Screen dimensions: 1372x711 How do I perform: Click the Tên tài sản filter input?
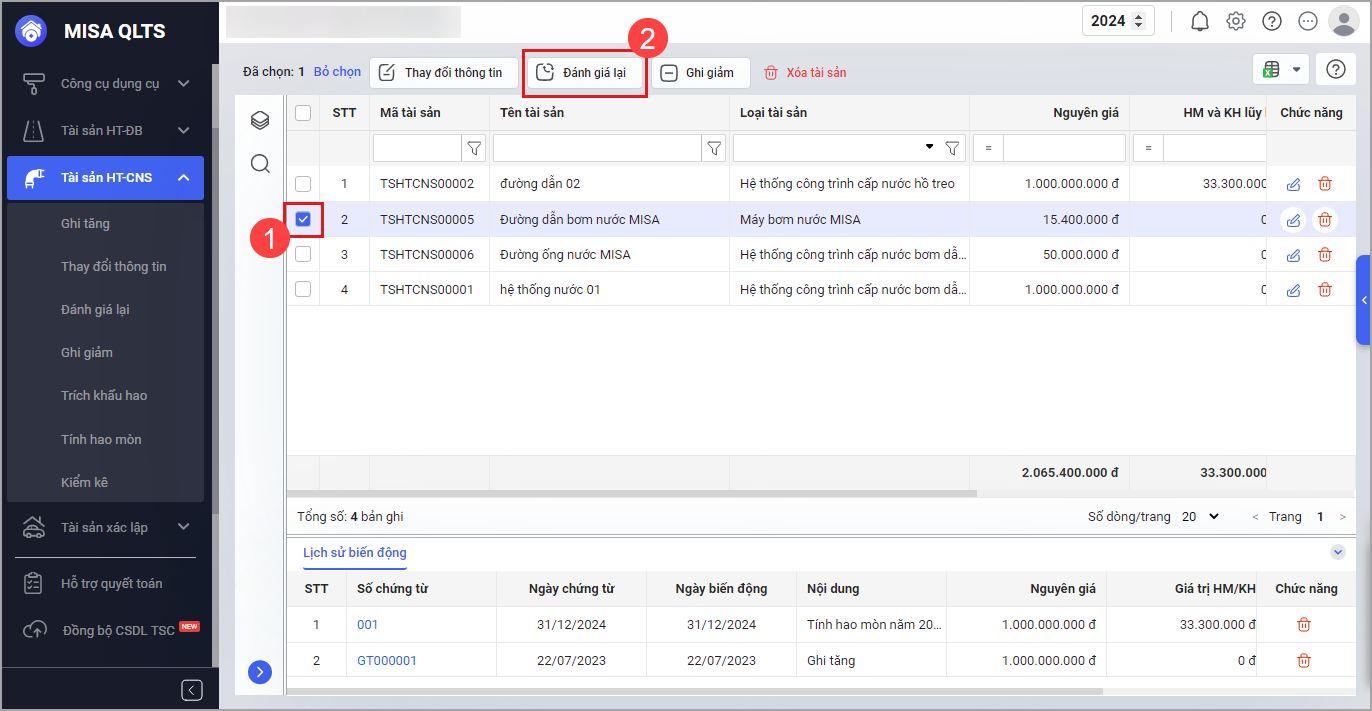click(x=597, y=149)
